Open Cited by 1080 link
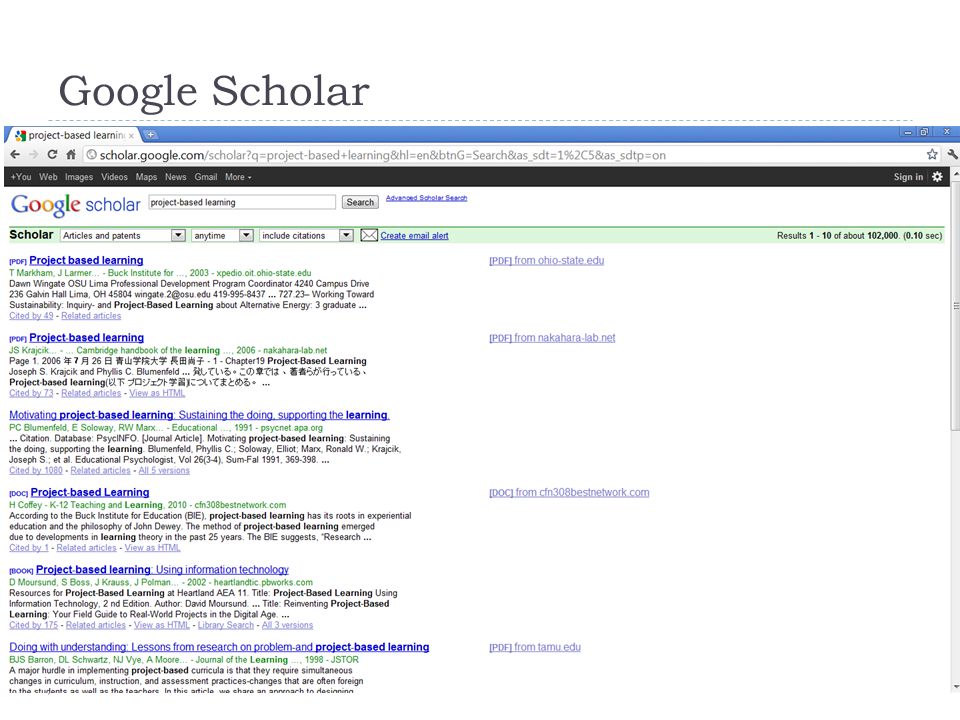960x720 pixels. pyautogui.click(x=36, y=470)
